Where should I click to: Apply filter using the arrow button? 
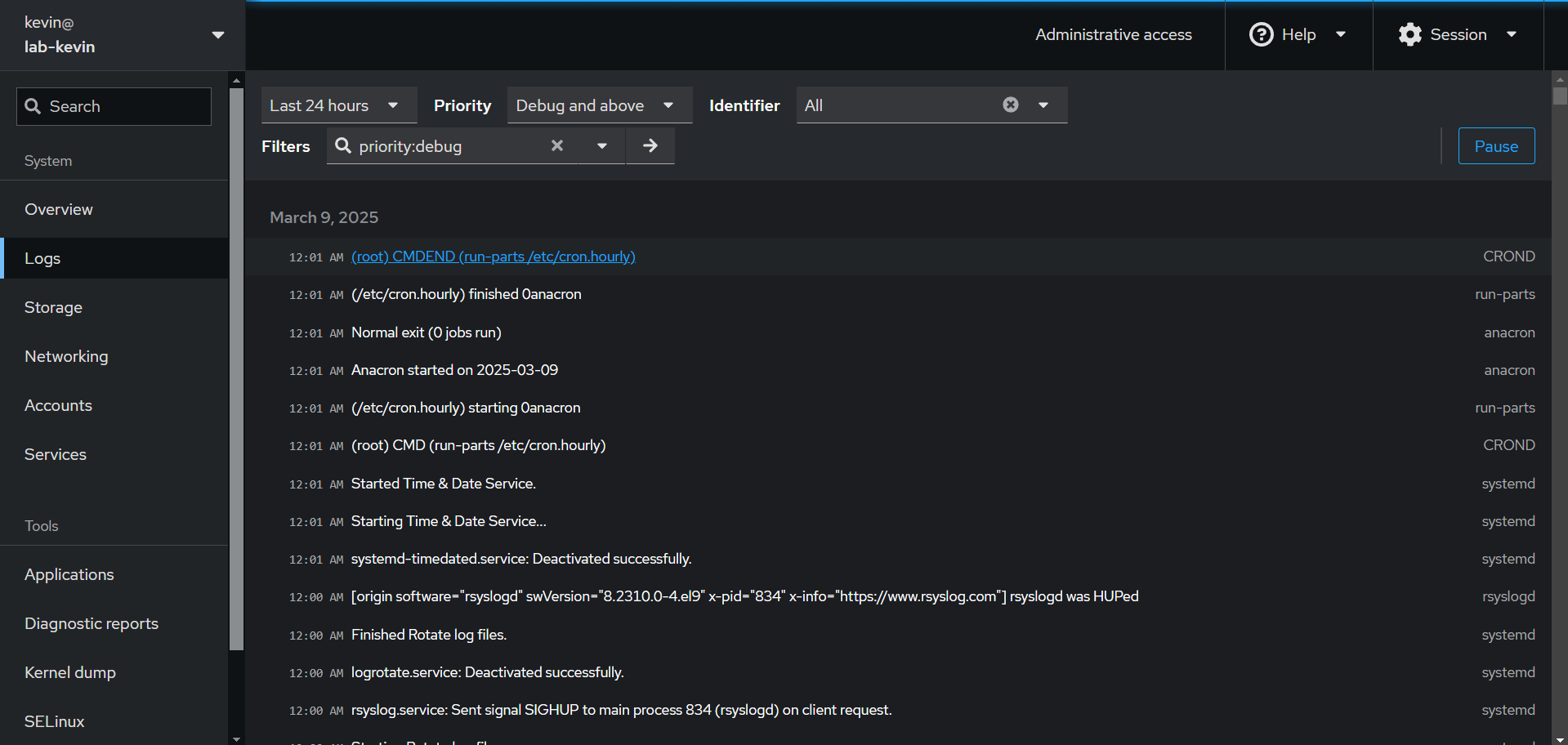click(x=650, y=145)
